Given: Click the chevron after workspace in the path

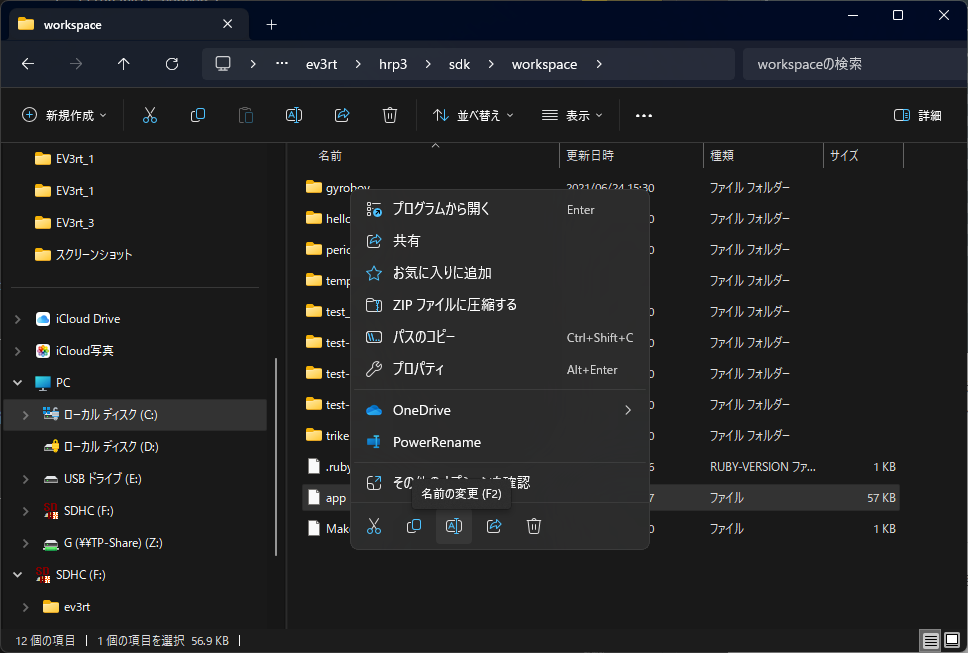Looking at the screenshot, I should pyautogui.click(x=599, y=64).
